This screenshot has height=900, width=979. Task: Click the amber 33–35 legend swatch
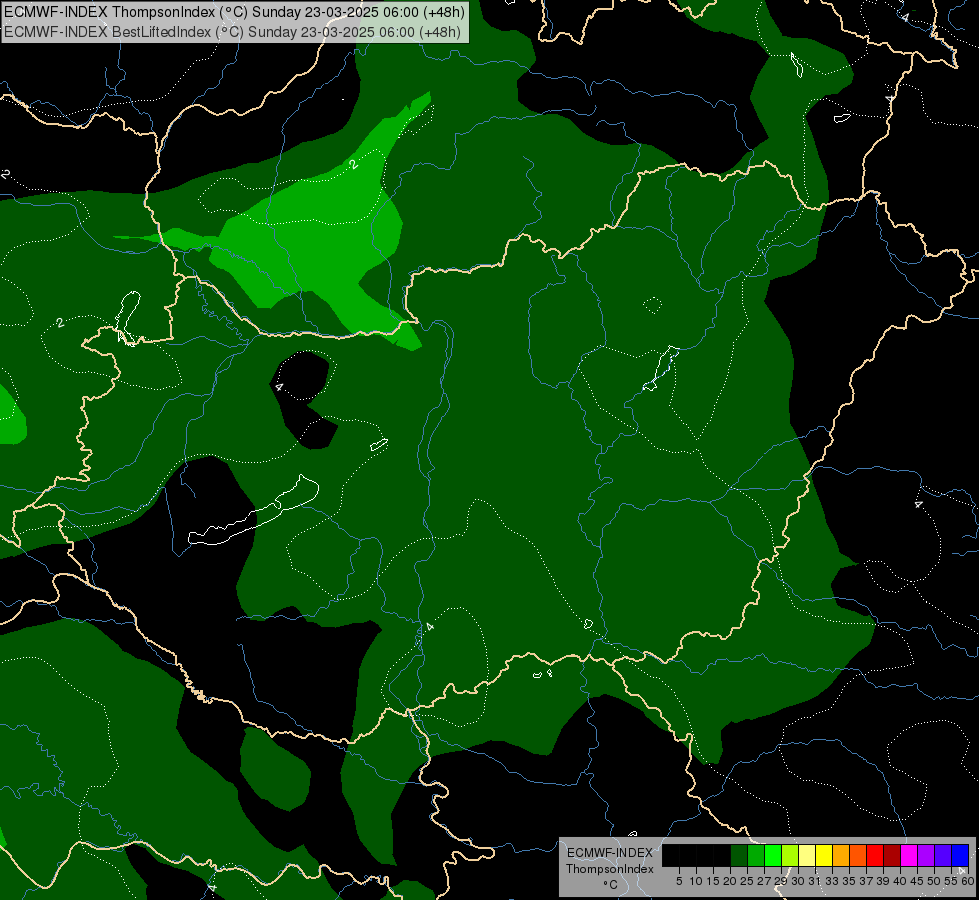click(841, 855)
